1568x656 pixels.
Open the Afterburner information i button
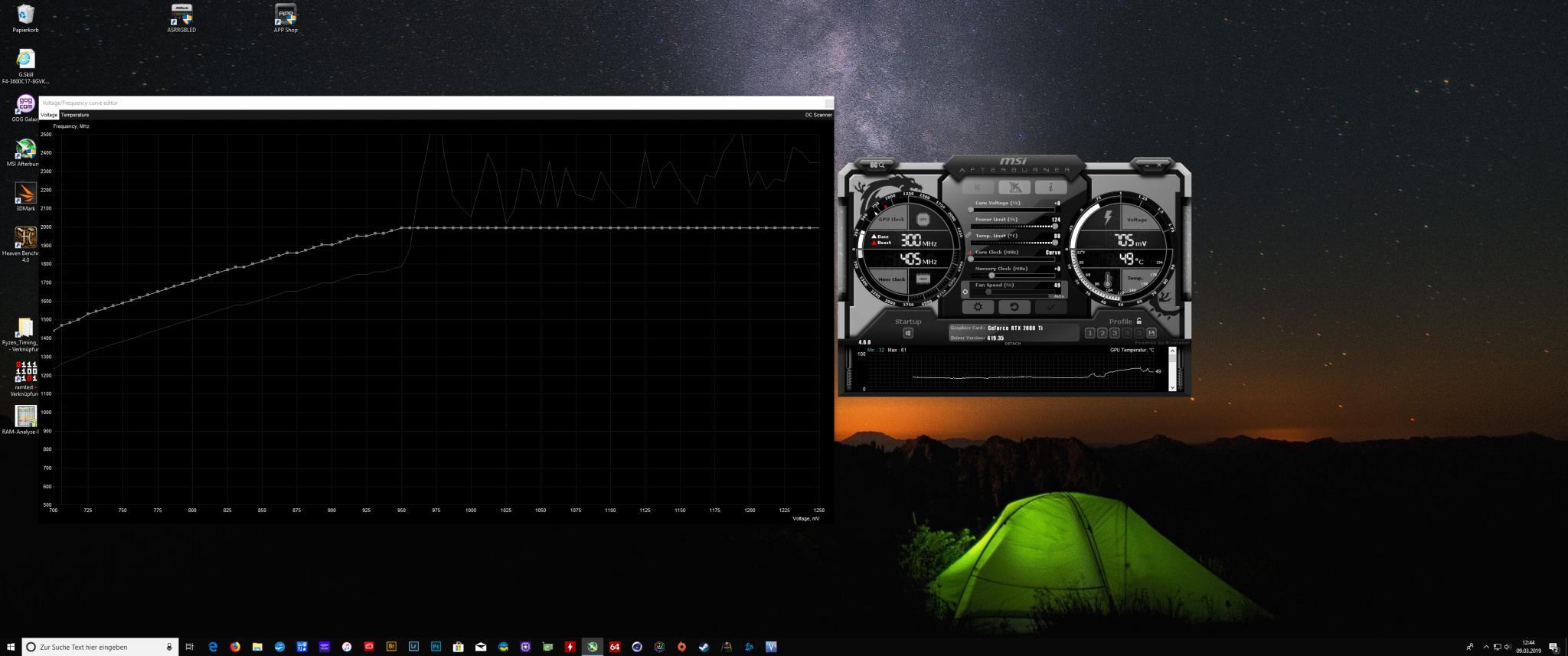point(1050,188)
